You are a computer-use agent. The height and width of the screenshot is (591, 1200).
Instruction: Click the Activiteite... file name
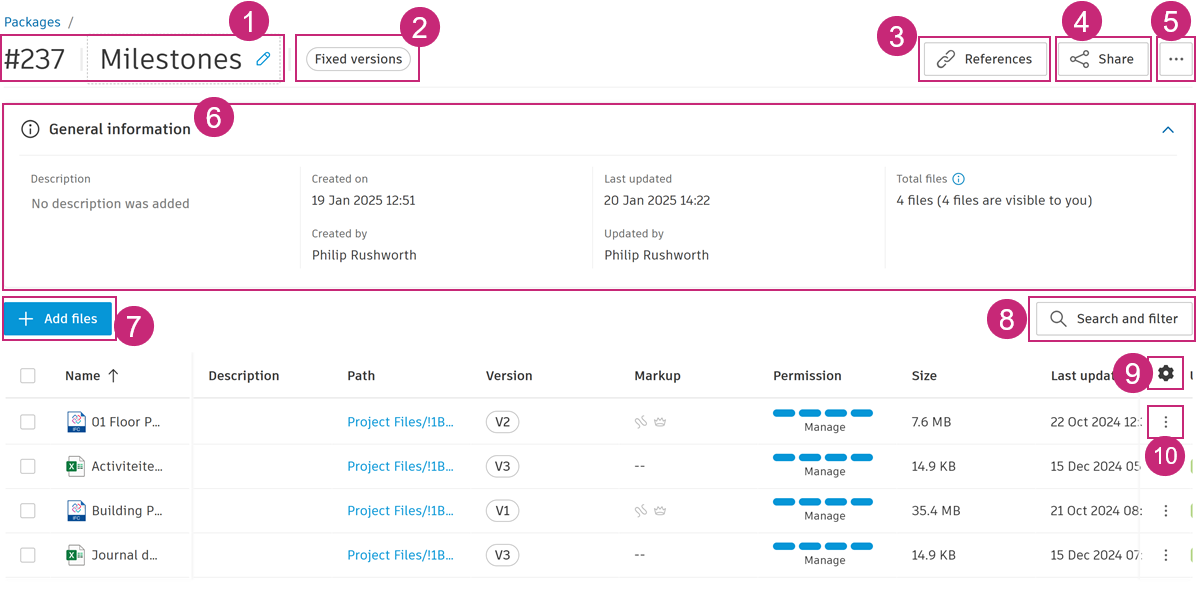click(127, 466)
